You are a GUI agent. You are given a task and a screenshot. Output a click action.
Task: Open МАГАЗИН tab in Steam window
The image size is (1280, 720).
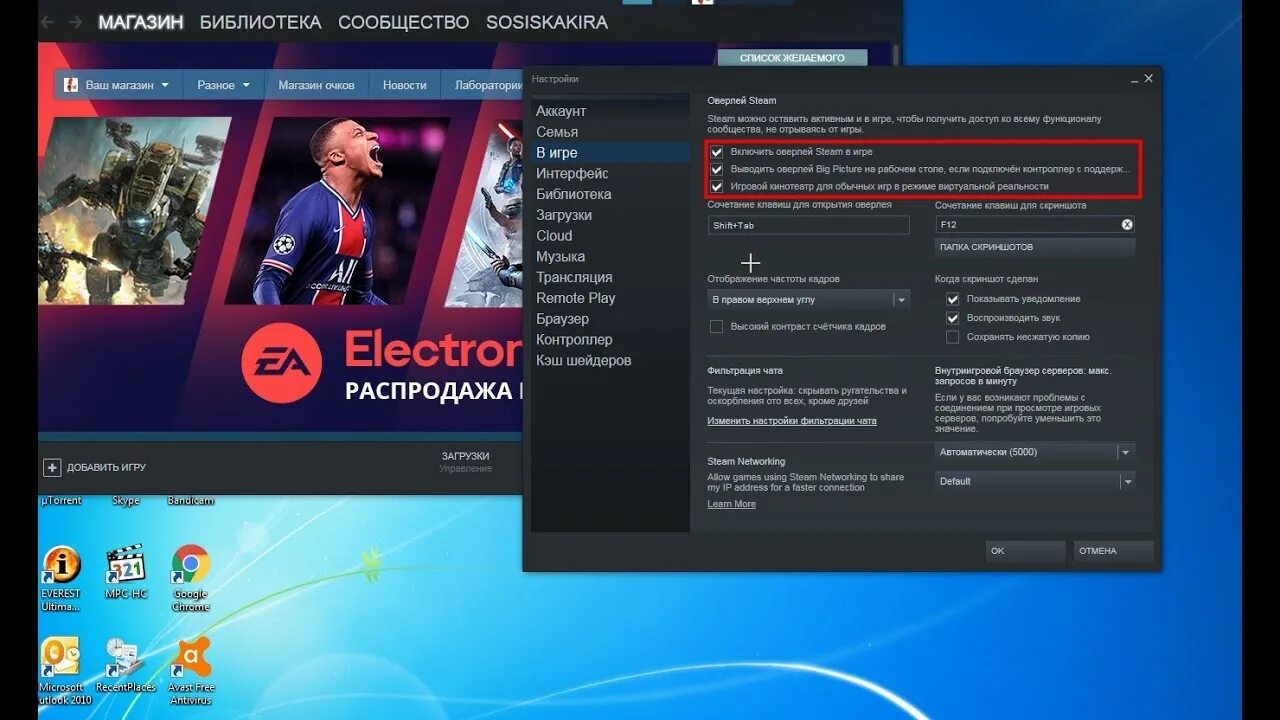pyautogui.click(x=141, y=22)
